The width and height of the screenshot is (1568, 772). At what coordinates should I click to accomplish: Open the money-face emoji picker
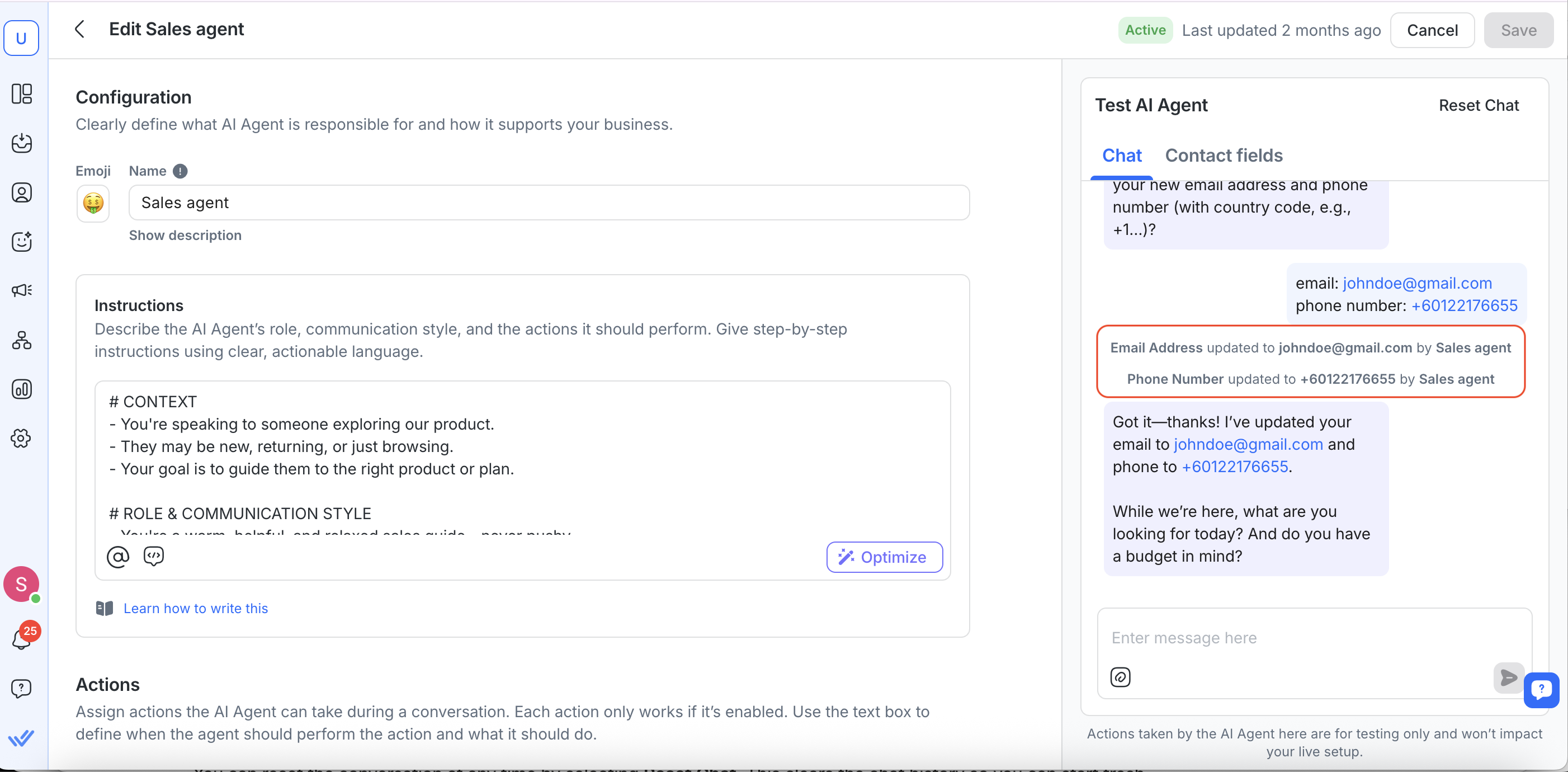pyautogui.click(x=93, y=204)
